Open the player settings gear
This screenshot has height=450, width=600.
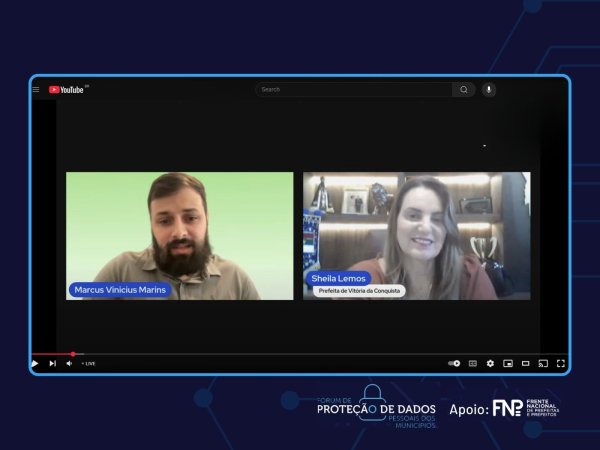click(490, 363)
